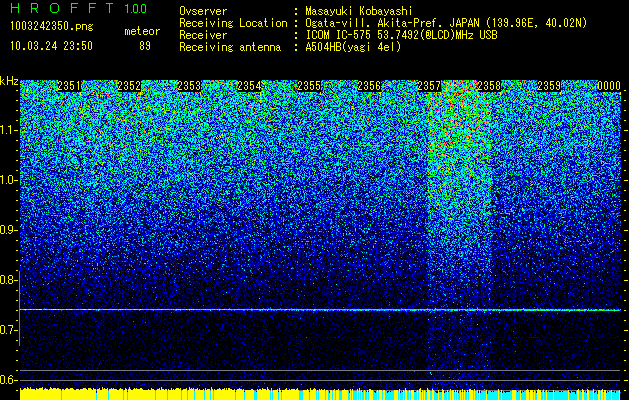Click time marker 2354
Image resolution: width=629 pixels, height=400 pixels.
tap(249, 86)
